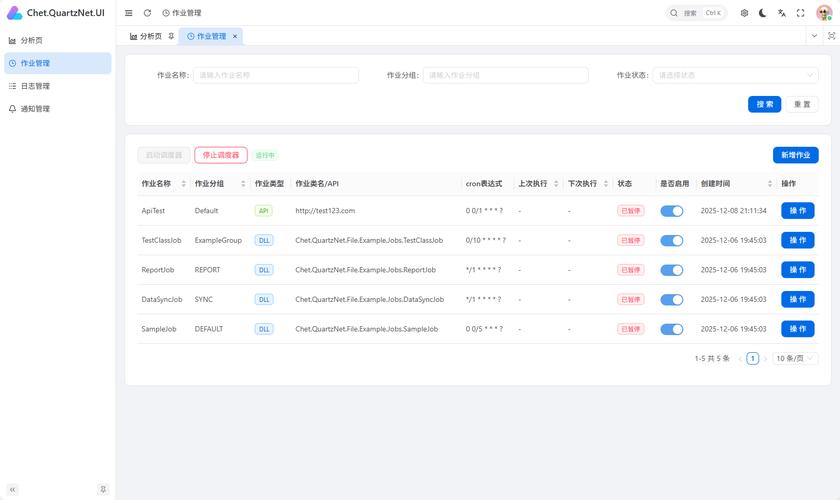Image resolution: width=840 pixels, height=500 pixels.
Task: Close the 作业管理 tab
Action: pos(235,36)
